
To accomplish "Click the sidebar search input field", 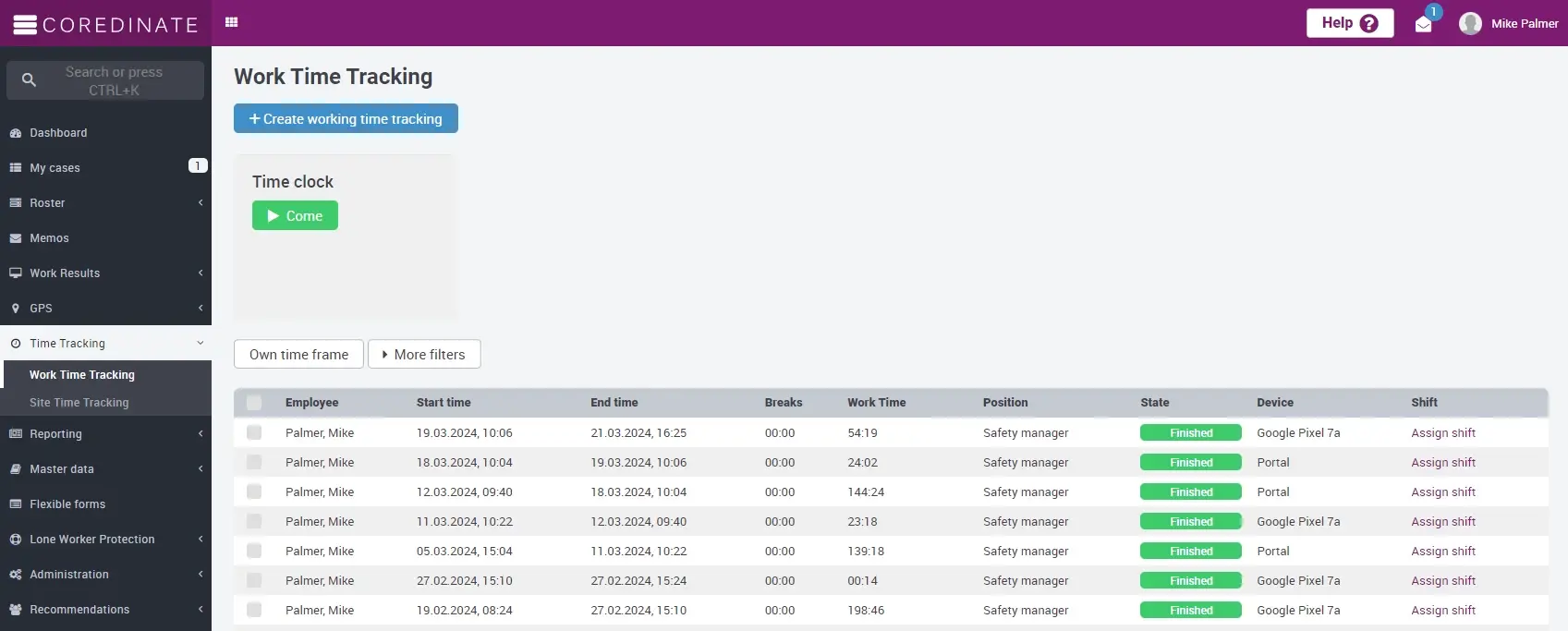I will point(114,80).
